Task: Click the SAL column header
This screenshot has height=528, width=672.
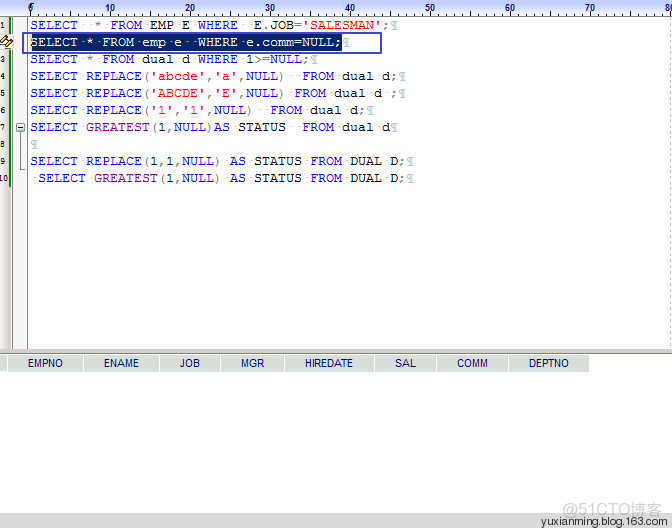Action: [x=405, y=363]
